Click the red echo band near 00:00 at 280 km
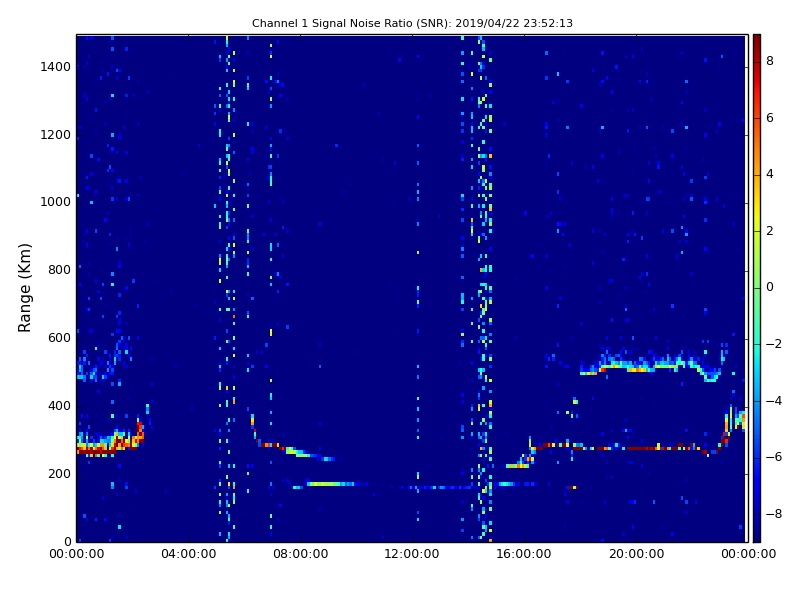Image resolution: width=800 pixels, height=600 pixels. click(110, 443)
